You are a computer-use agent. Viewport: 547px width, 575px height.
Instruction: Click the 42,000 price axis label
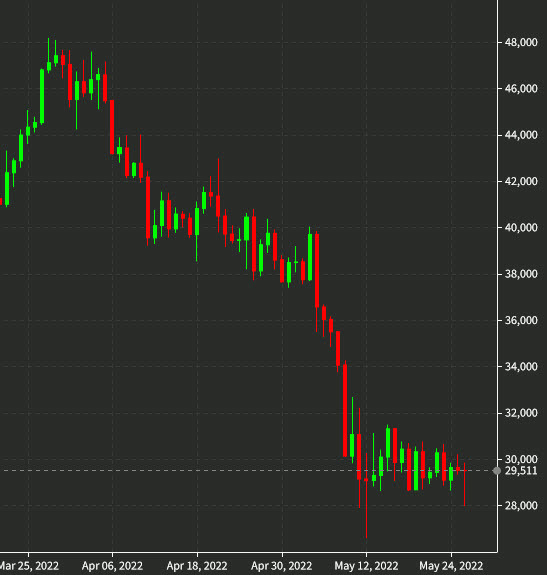521,182
